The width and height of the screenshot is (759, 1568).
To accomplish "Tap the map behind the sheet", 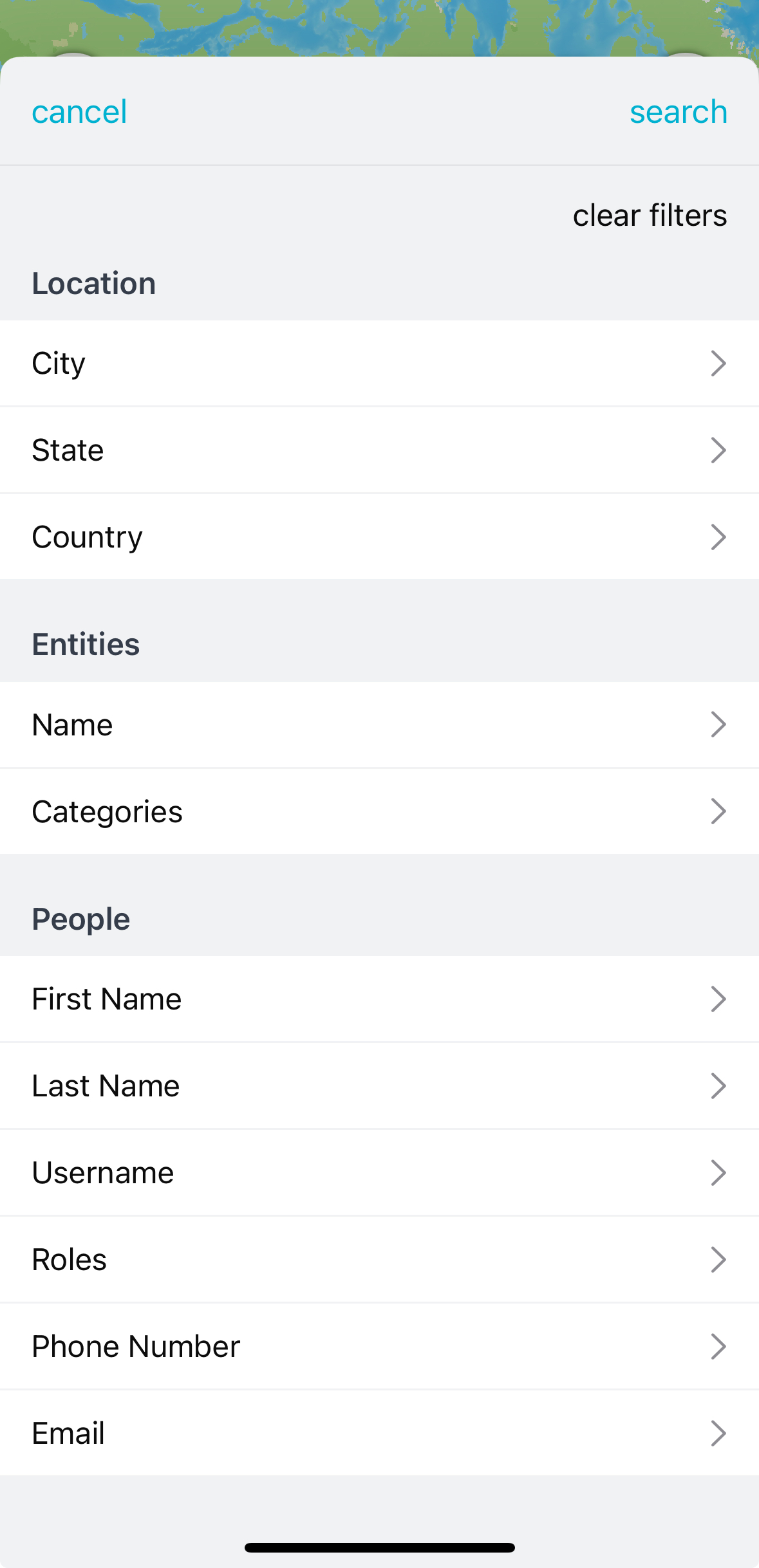I will pos(380,26).
